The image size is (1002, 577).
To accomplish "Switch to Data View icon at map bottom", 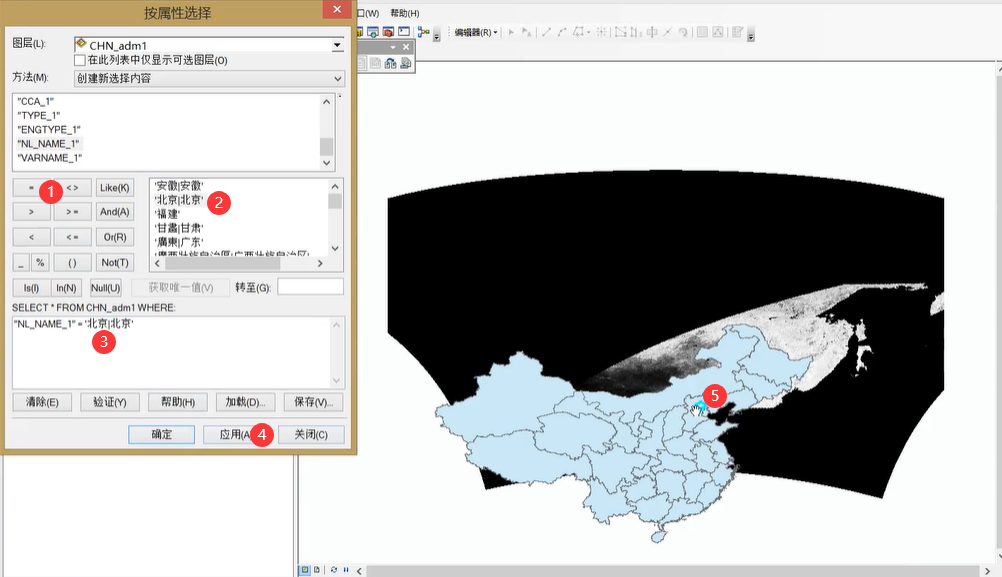I will pyautogui.click(x=305, y=569).
